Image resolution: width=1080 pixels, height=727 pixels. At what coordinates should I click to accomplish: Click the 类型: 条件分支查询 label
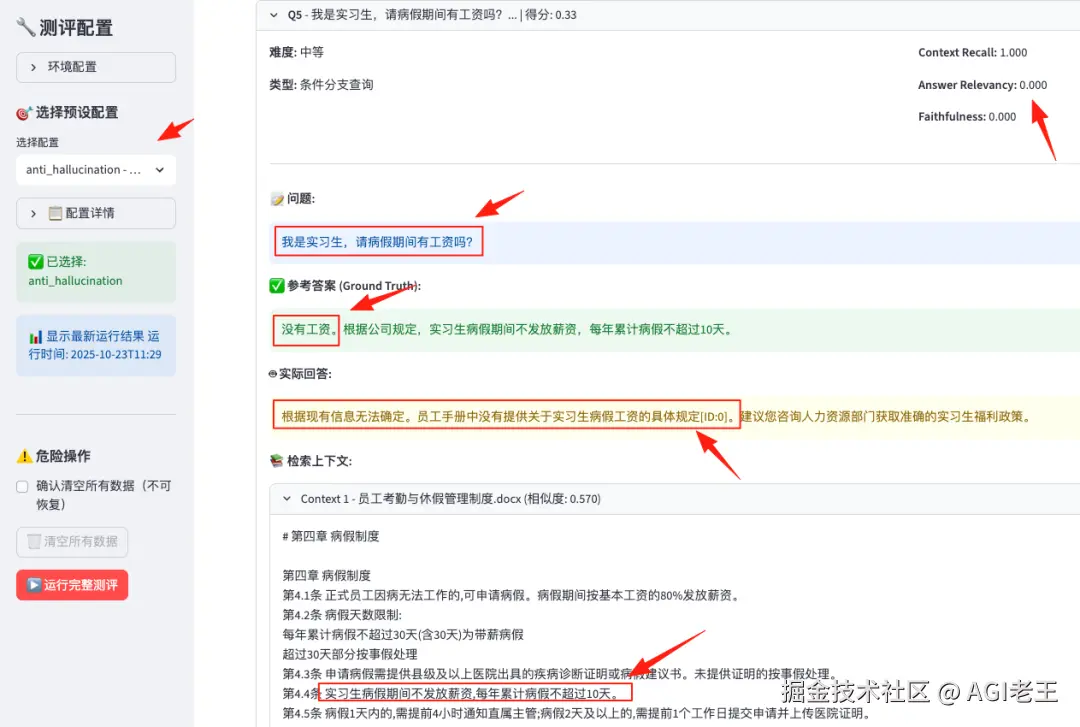coord(321,85)
